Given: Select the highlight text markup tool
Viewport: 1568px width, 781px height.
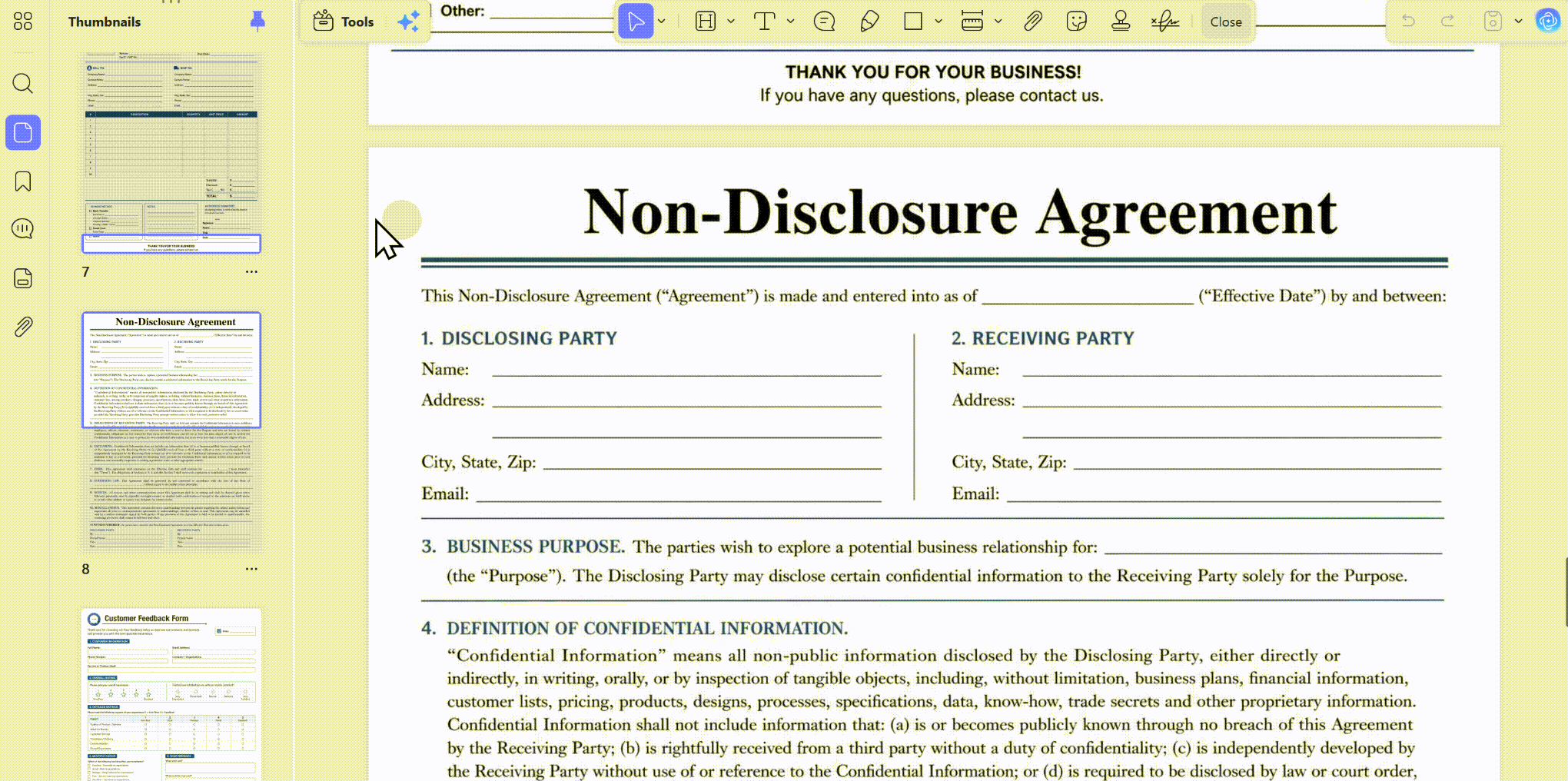Looking at the screenshot, I should 705,22.
